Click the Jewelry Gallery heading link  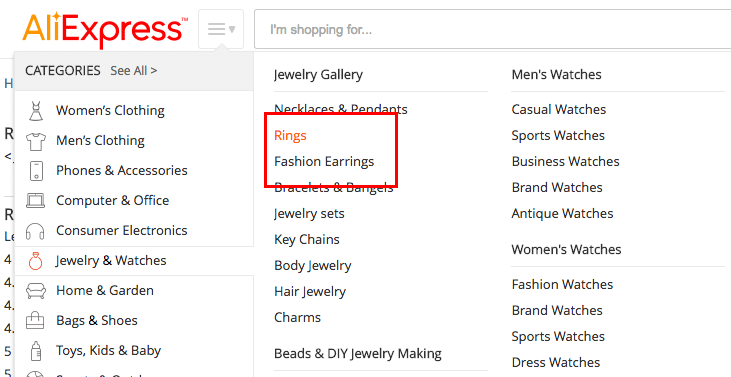tap(318, 75)
